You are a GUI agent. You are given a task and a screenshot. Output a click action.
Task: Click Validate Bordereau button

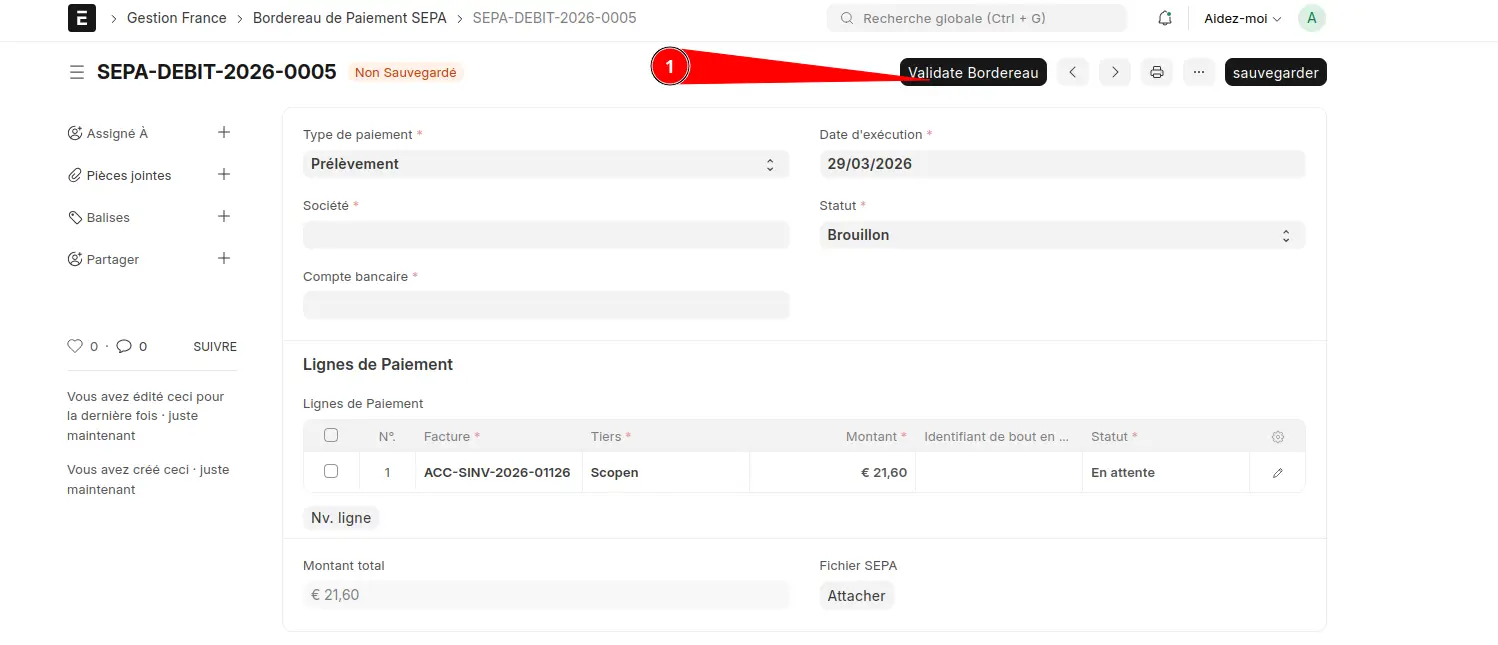click(x=973, y=72)
